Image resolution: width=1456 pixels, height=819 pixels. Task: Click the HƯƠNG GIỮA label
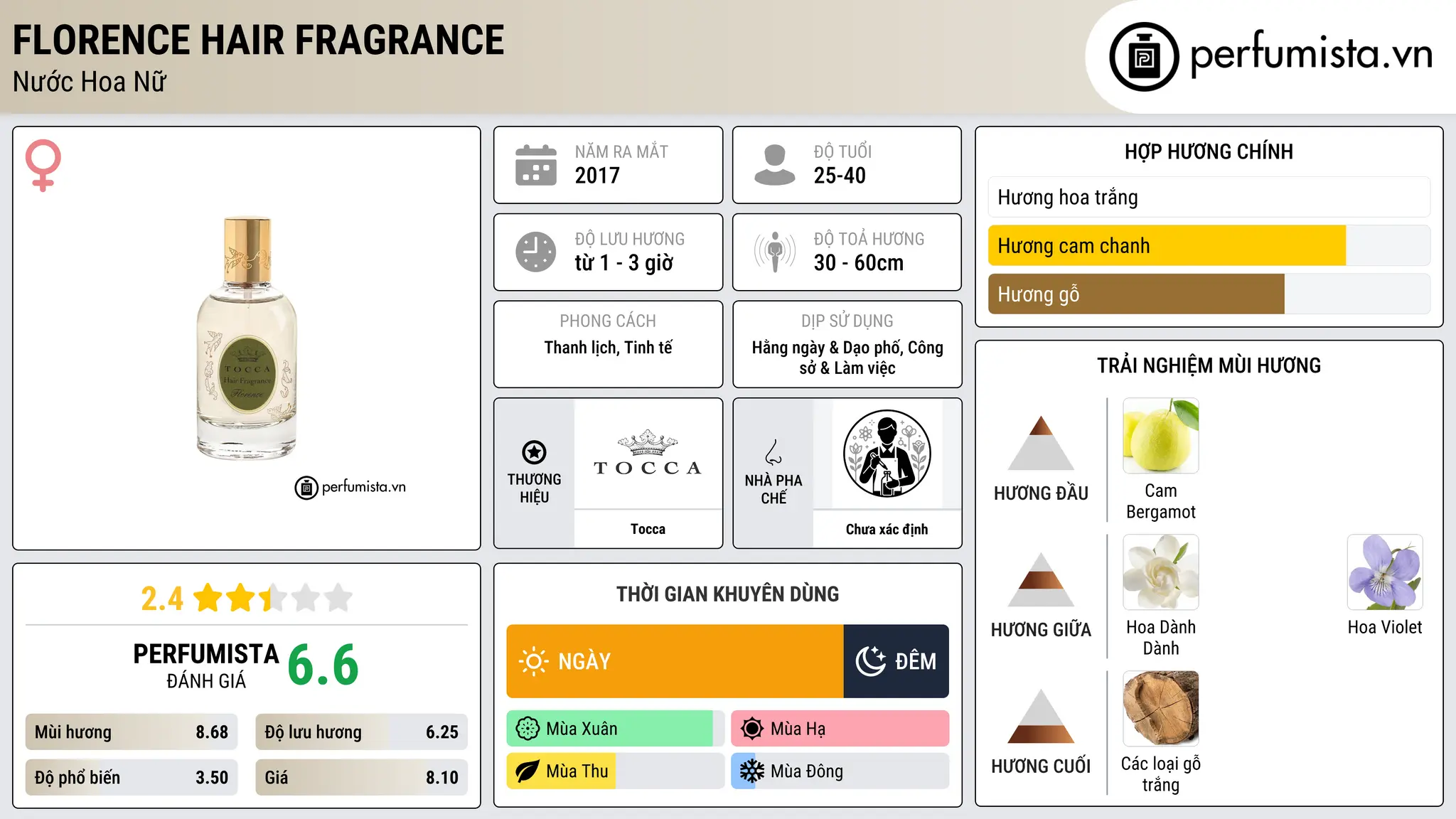1041,630
